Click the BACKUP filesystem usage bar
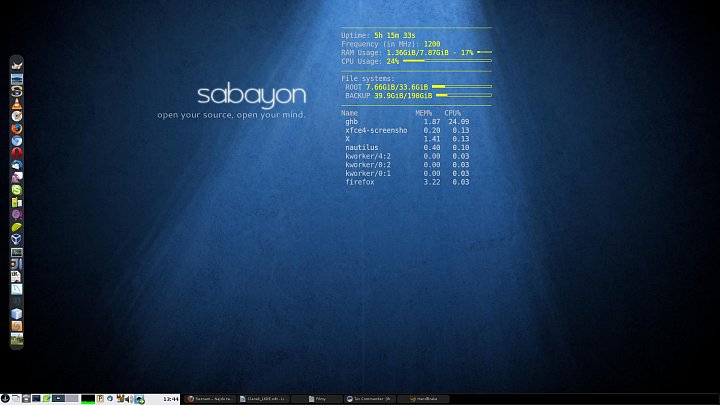The image size is (720, 405). click(464, 95)
